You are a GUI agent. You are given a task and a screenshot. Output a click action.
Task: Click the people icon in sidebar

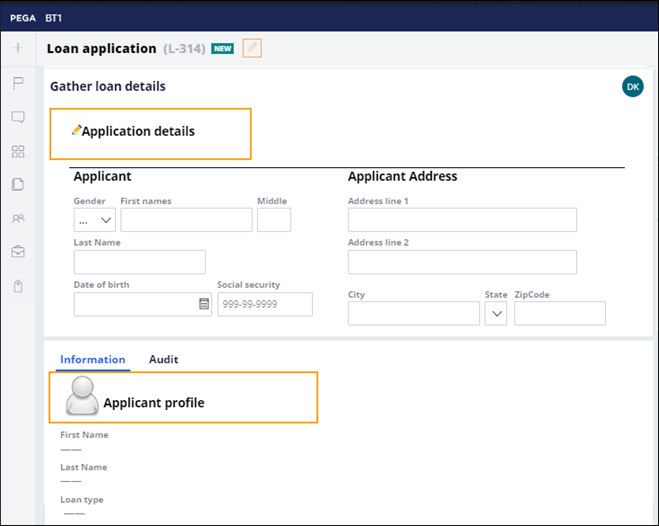coord(18,218)
